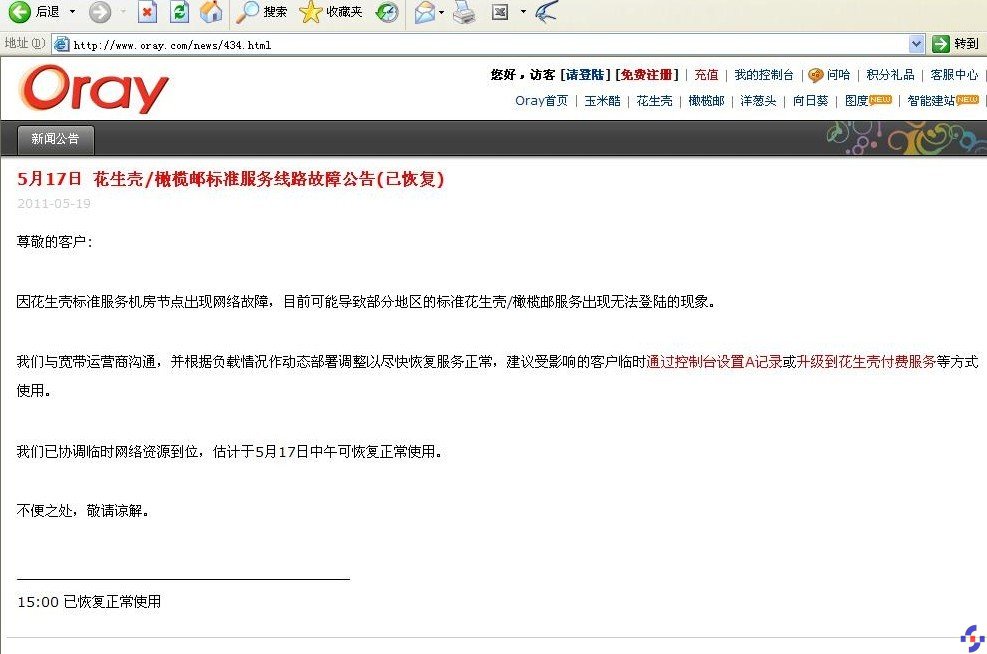Select 玉米酷 in the product navigation
987x654 pixels.
[x=602, y=101]
